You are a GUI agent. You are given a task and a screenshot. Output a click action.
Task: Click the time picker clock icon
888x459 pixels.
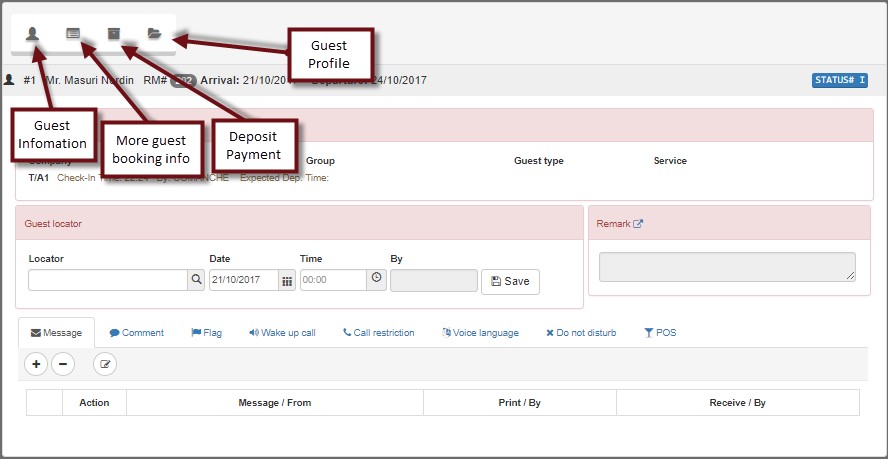[376, 280]
